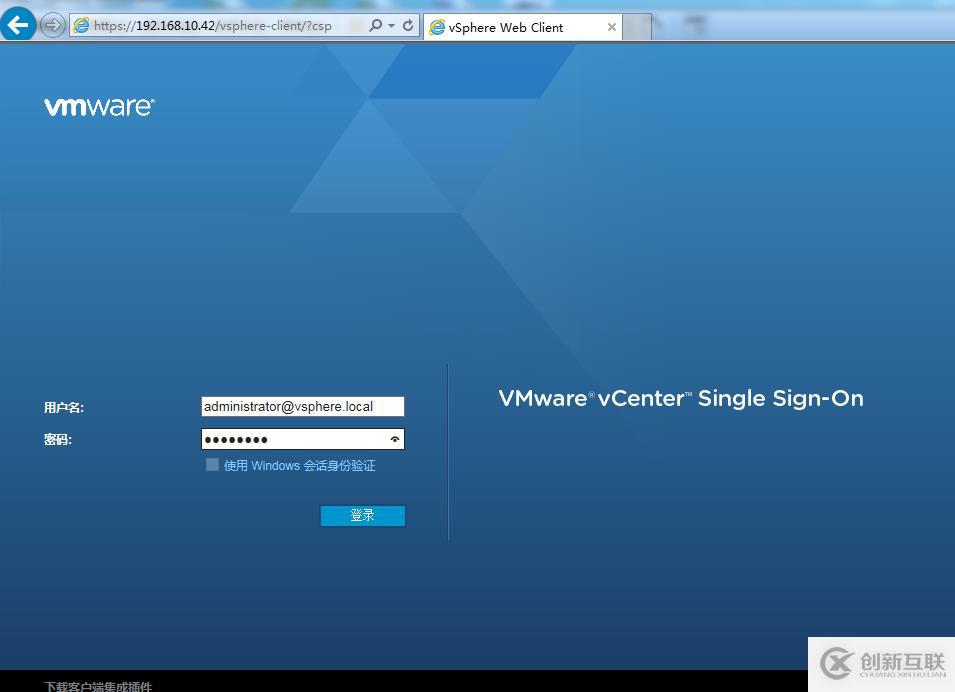
Task: Close the vSphere Web Client tab
Action: point(611,27)
